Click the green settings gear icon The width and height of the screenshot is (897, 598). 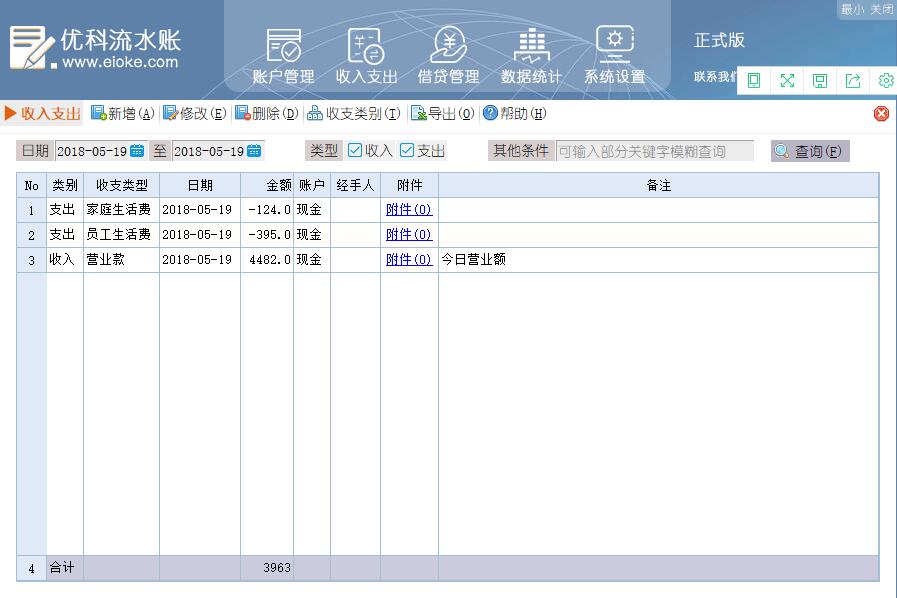point(886,81)
